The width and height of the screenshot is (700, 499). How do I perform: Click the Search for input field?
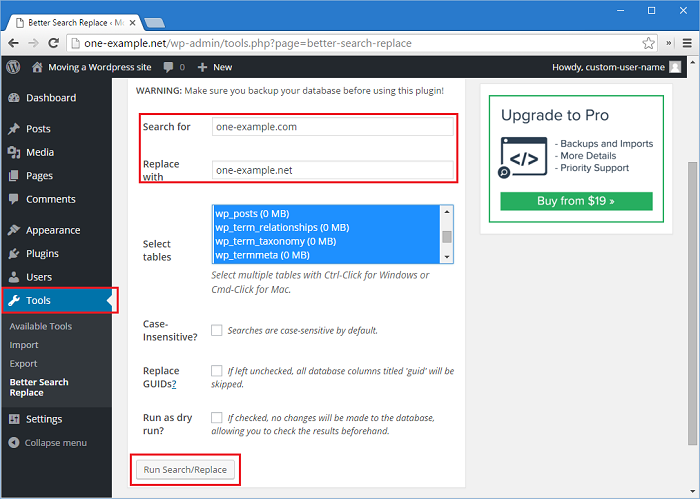(x=333, y=127)
